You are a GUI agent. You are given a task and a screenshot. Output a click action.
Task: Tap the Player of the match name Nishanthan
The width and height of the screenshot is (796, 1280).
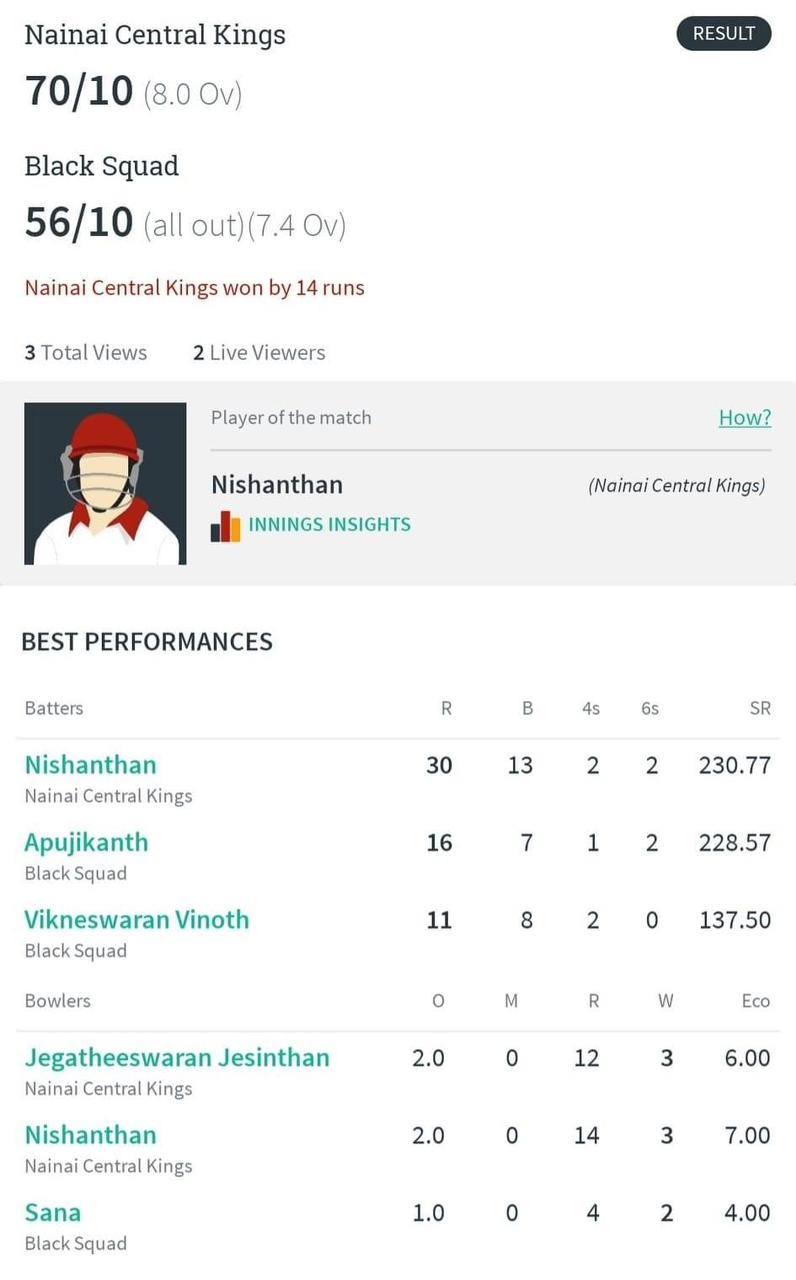277,485
